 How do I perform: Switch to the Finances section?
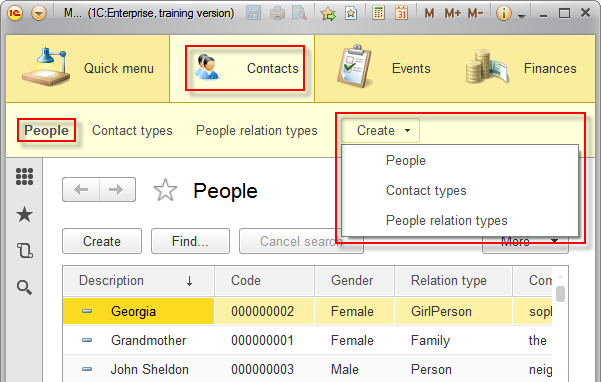pyautogui.click(x=521, y=69)
